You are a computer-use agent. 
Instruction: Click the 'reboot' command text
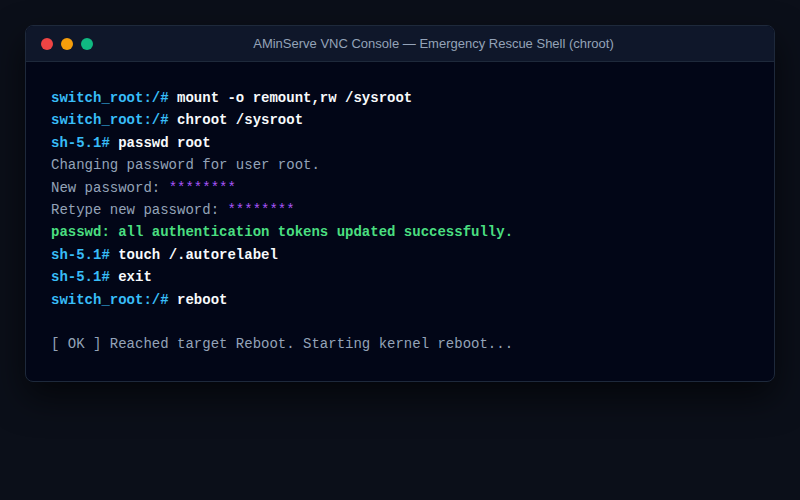point(202,299)
